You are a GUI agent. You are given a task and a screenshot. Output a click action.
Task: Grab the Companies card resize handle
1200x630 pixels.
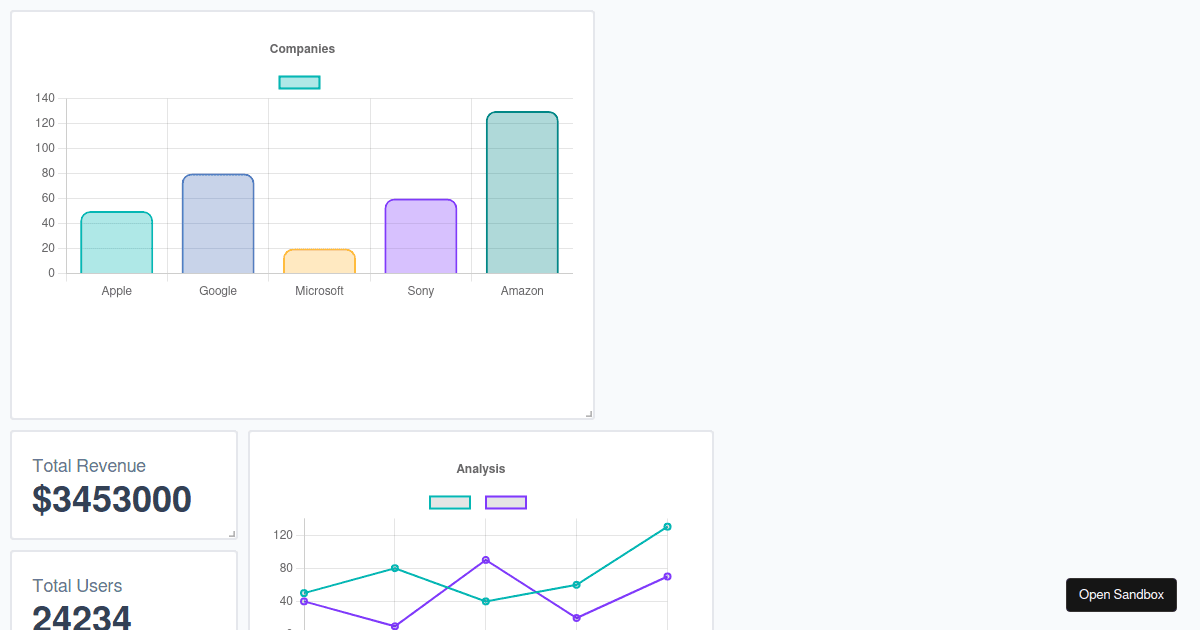[589, 413]
